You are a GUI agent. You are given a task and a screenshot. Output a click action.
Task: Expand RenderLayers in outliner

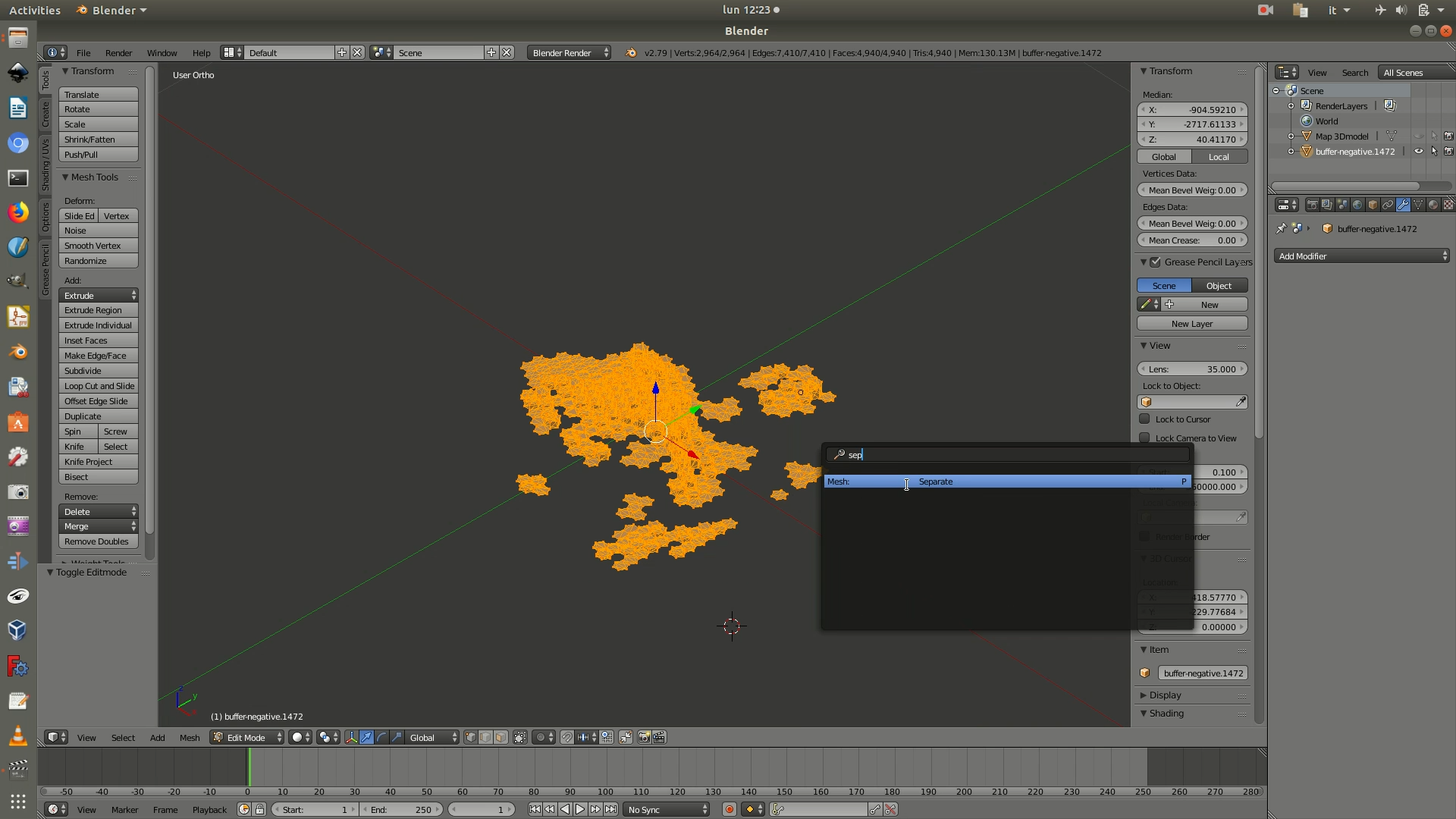point(1291,105)
